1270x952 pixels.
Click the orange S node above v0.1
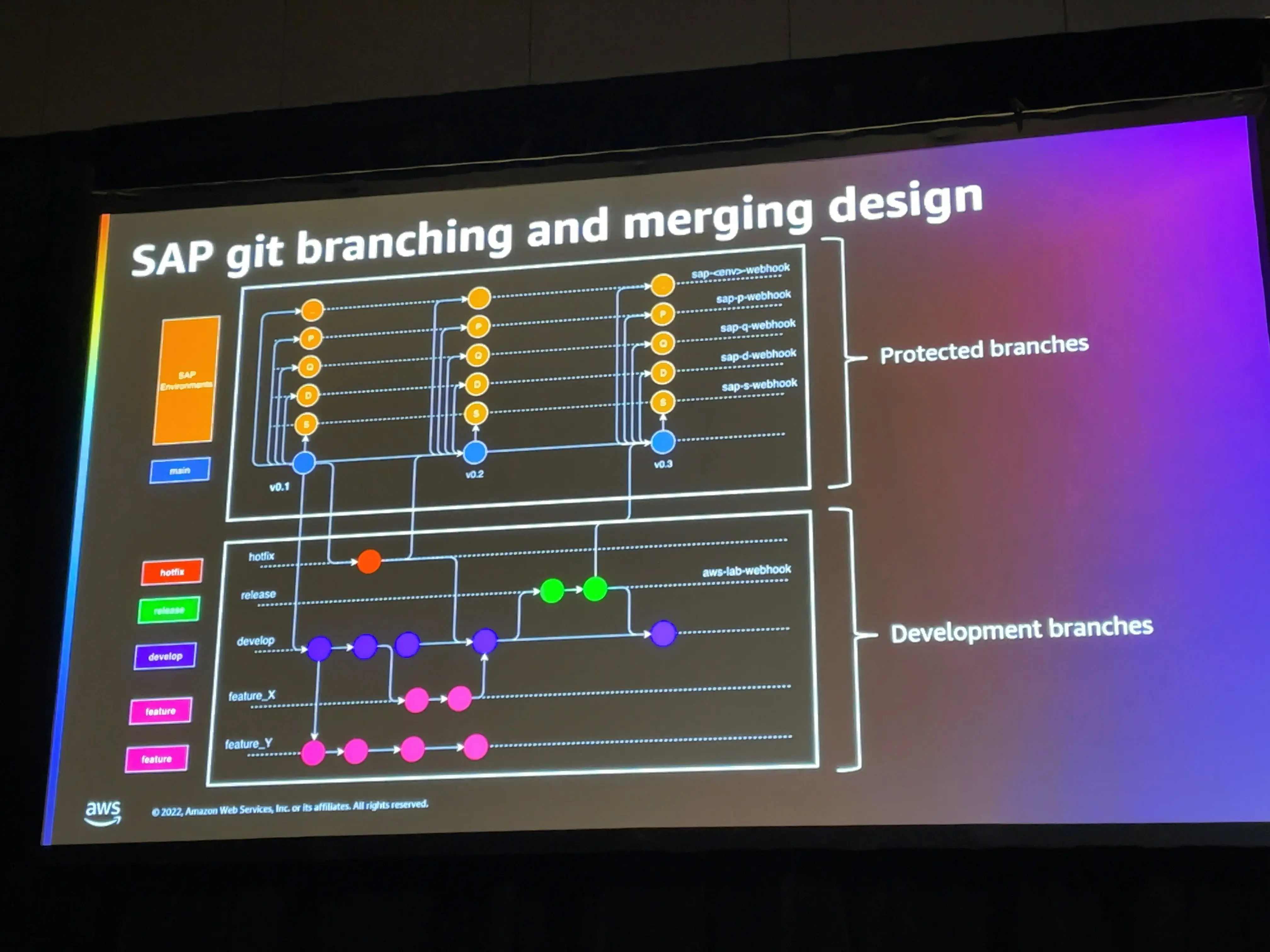point(306,424)
